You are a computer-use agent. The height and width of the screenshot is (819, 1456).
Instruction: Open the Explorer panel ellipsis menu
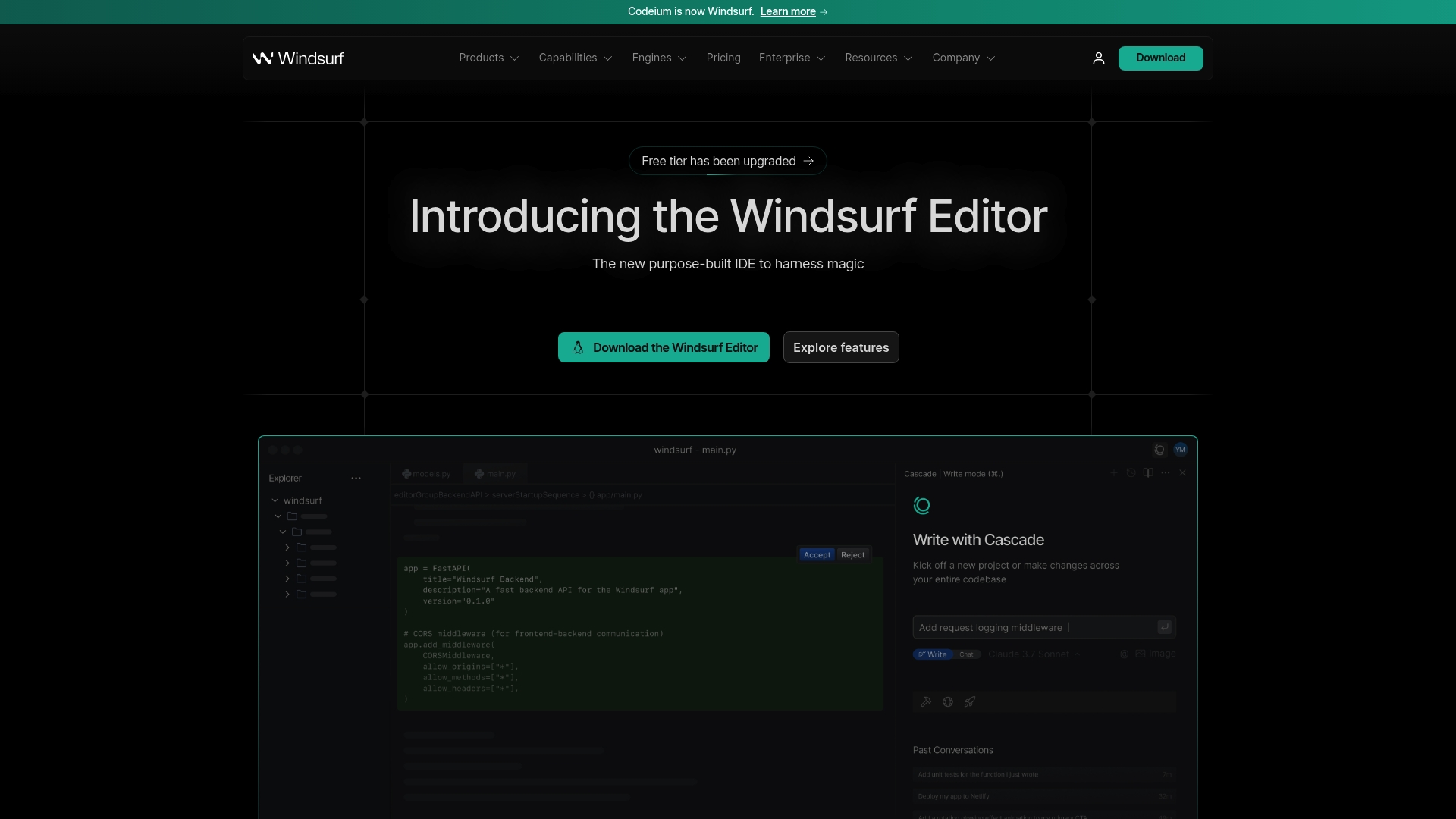tap(356, 479)
